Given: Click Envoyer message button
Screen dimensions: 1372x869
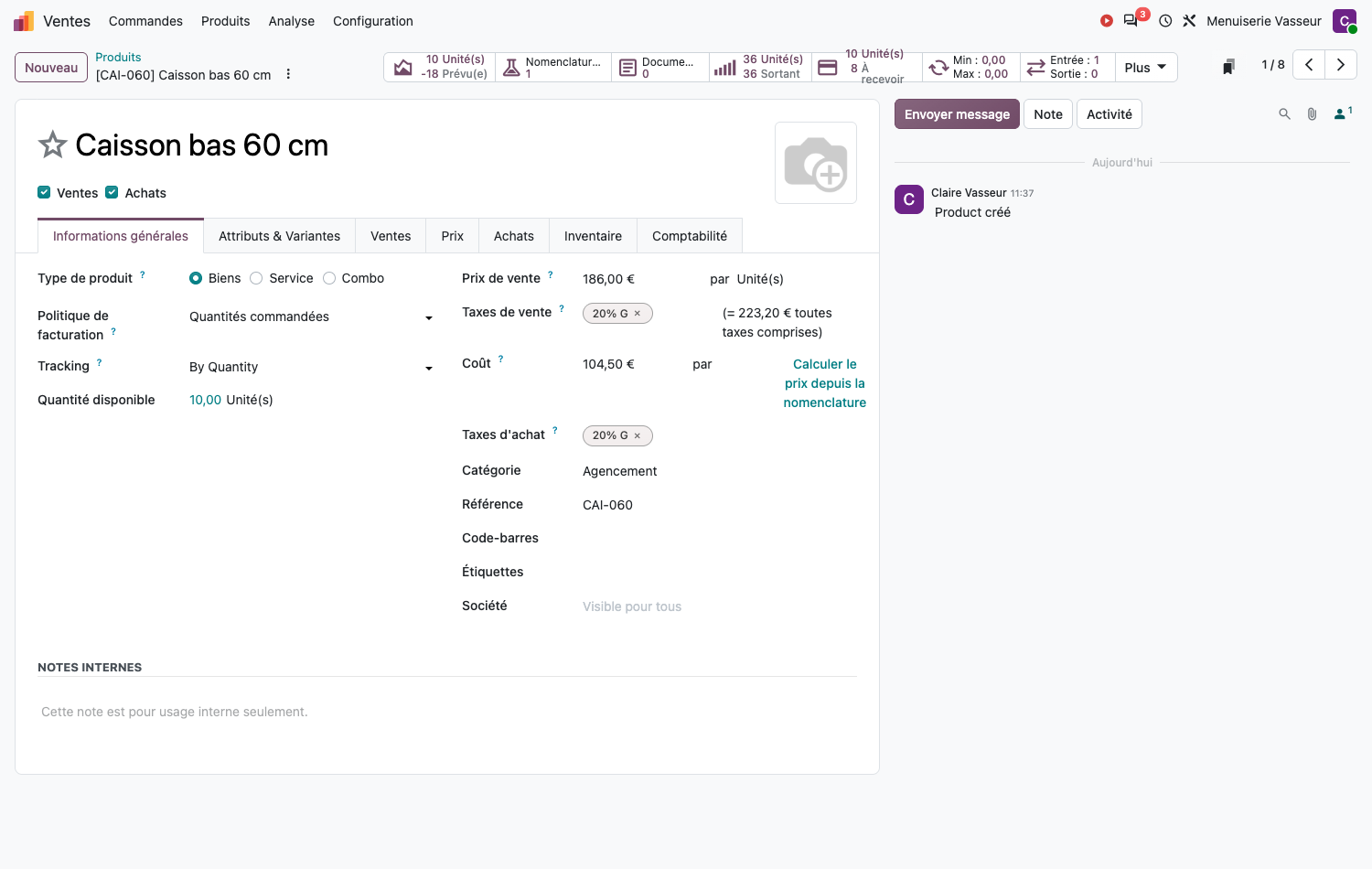Looking at the screenshot, I should (x=957, y=114).
